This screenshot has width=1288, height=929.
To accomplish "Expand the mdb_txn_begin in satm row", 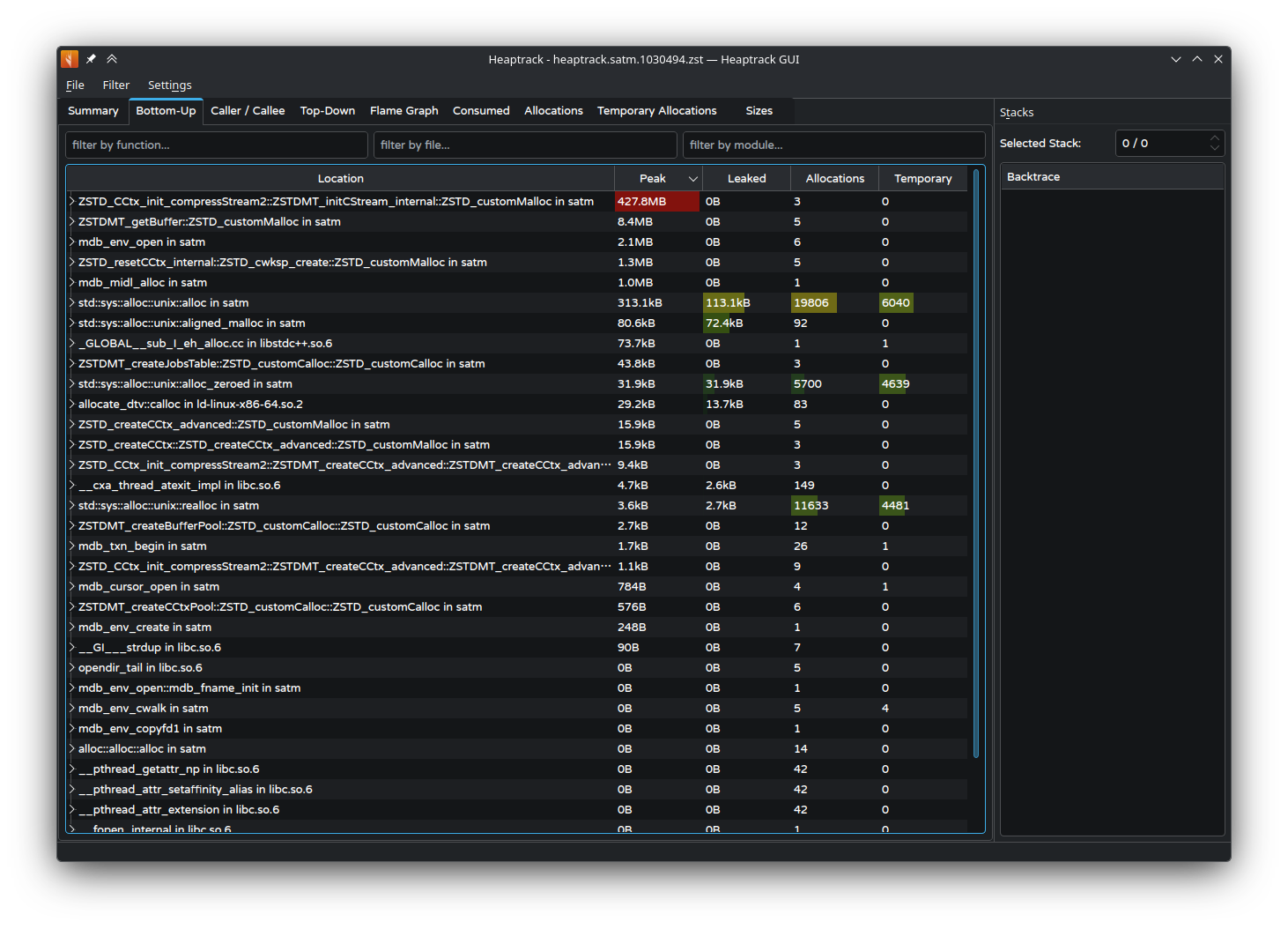I will (x=72, y=546).
